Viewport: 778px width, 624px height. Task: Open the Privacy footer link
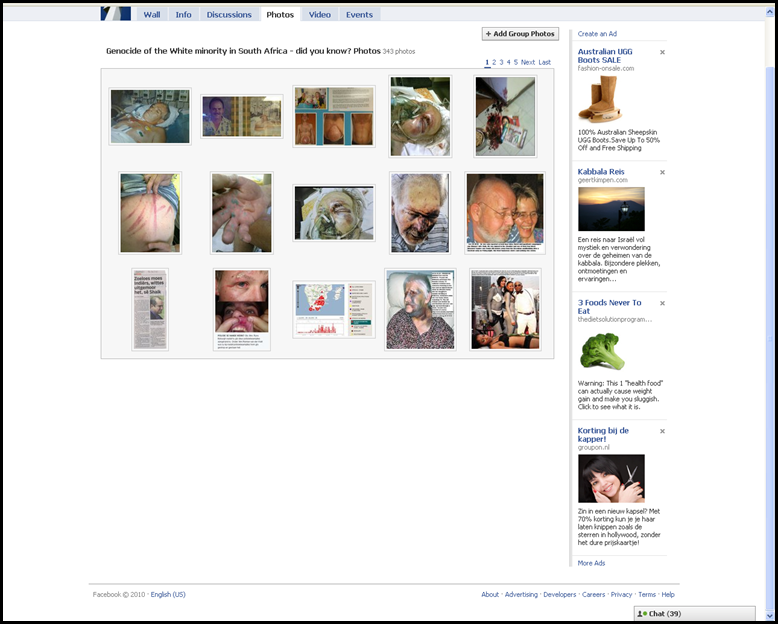click(621, 594)
